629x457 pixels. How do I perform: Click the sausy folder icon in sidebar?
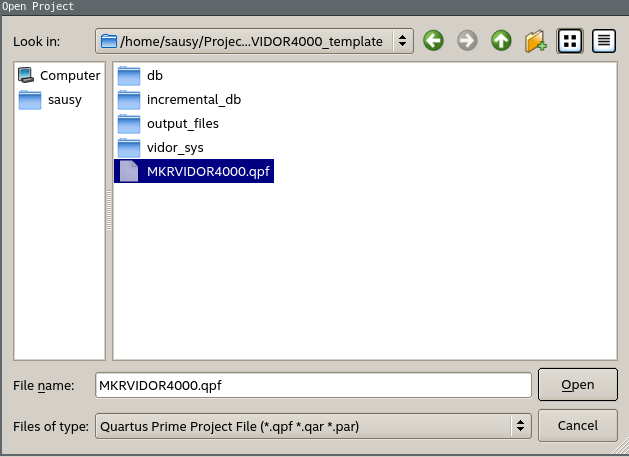[x=30, y=100]
